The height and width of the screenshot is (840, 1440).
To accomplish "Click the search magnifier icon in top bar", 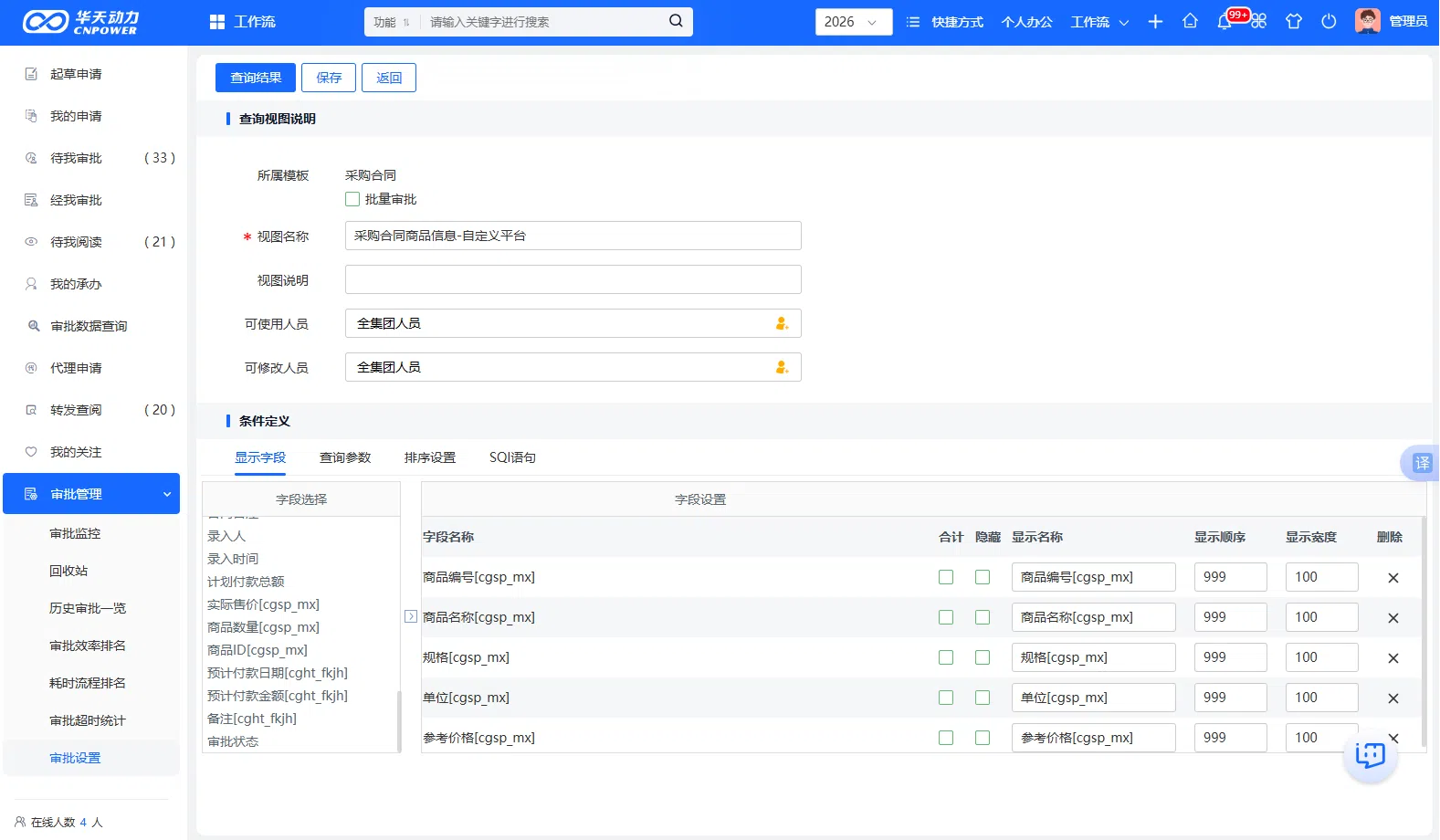I will click(676, 21).
